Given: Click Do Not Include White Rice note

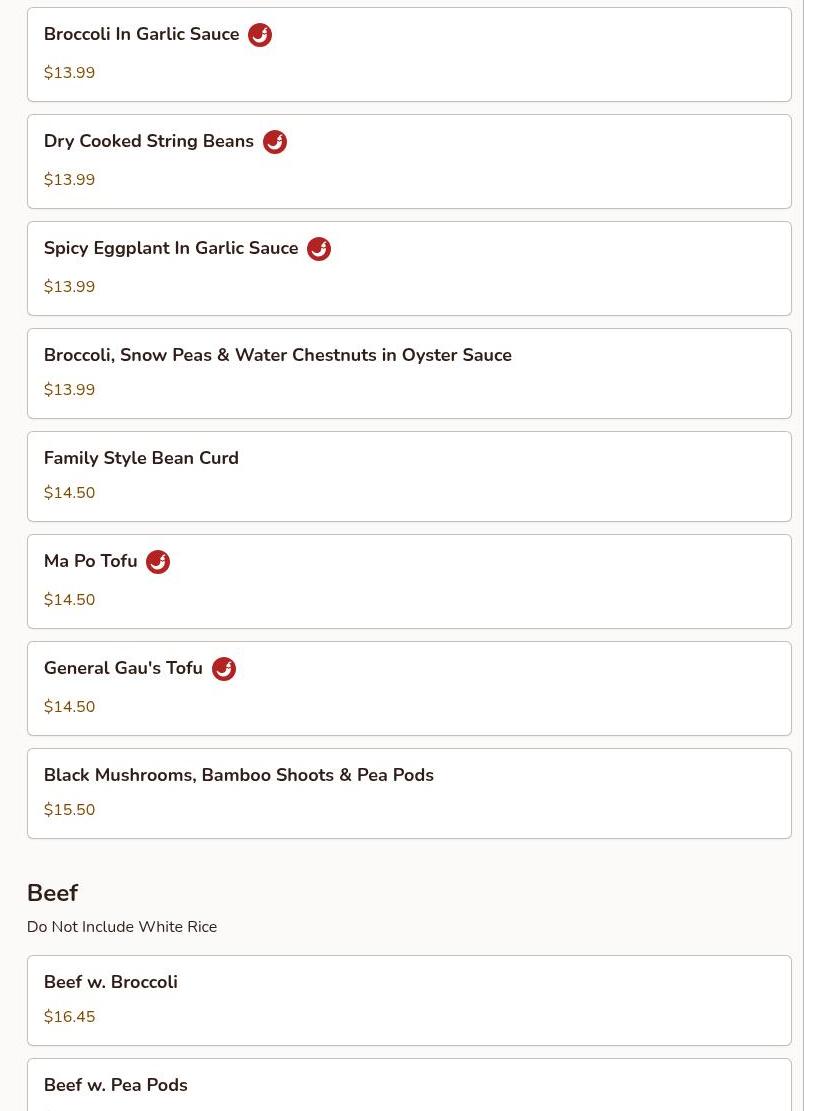Looking at the screenshot, I should (122, 927).
